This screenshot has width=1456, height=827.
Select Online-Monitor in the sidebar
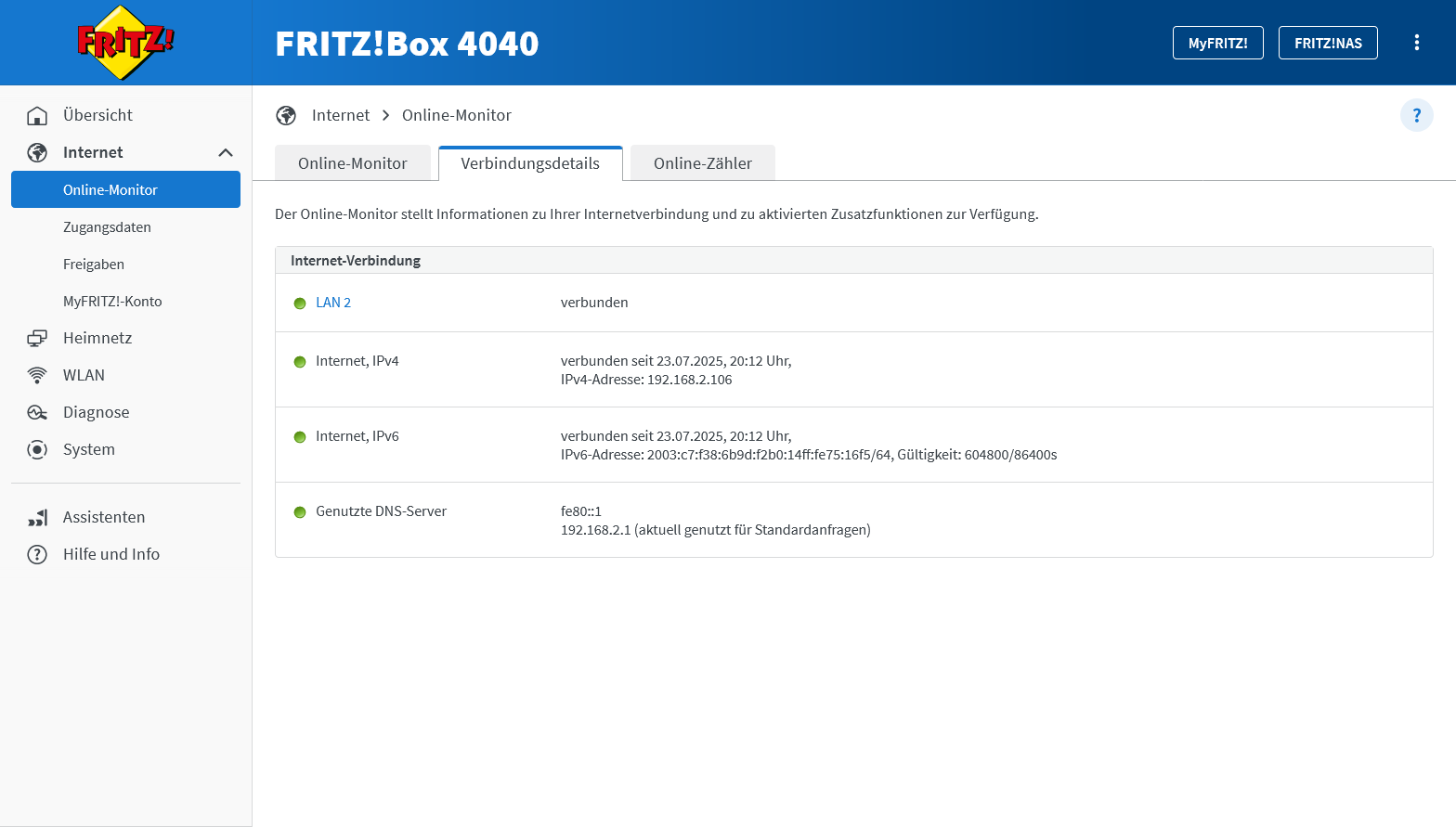click(x=125, y=189)
